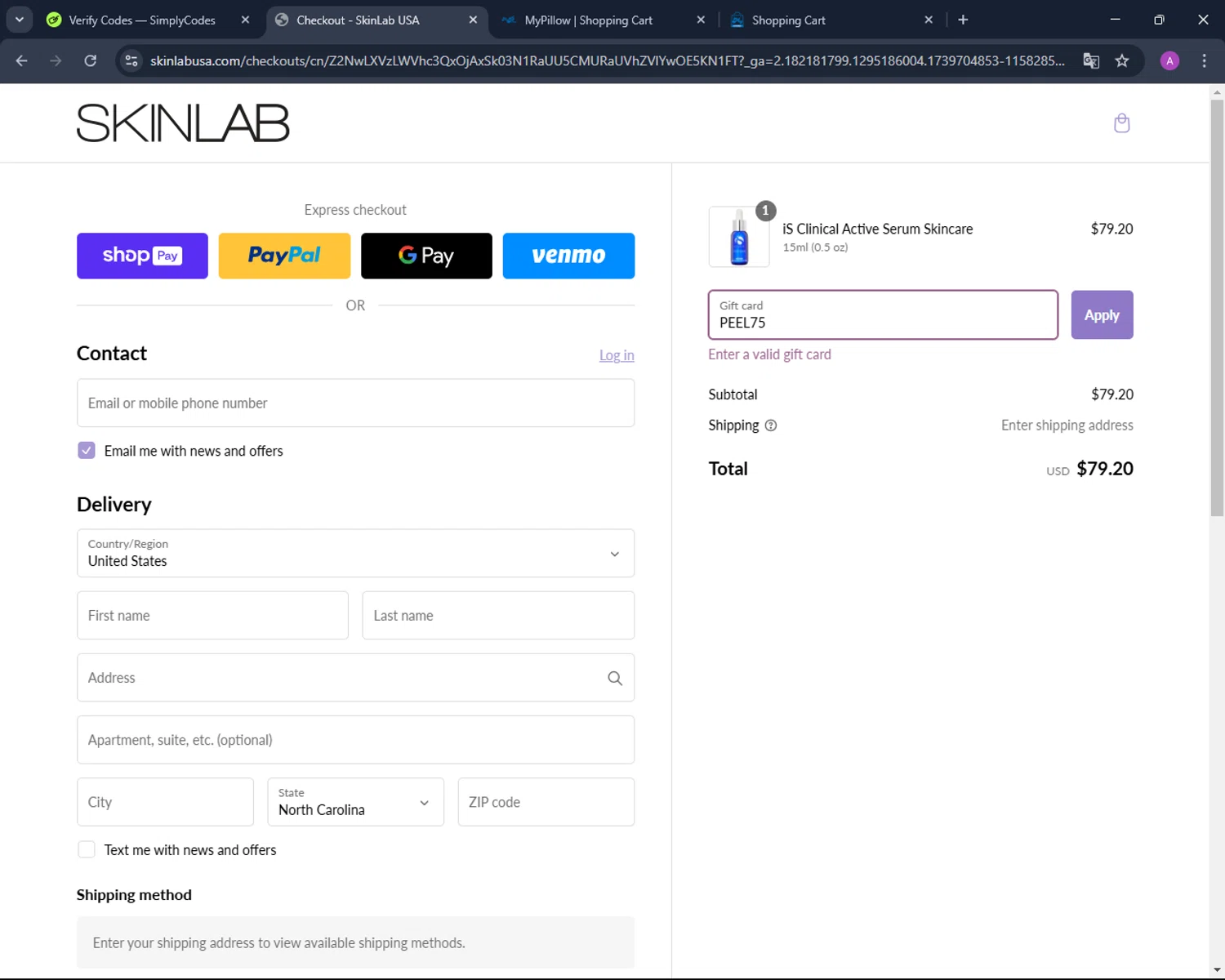Reload the checkout page
The height and width of the screenshot is (980, 1225).
[91, 60]
